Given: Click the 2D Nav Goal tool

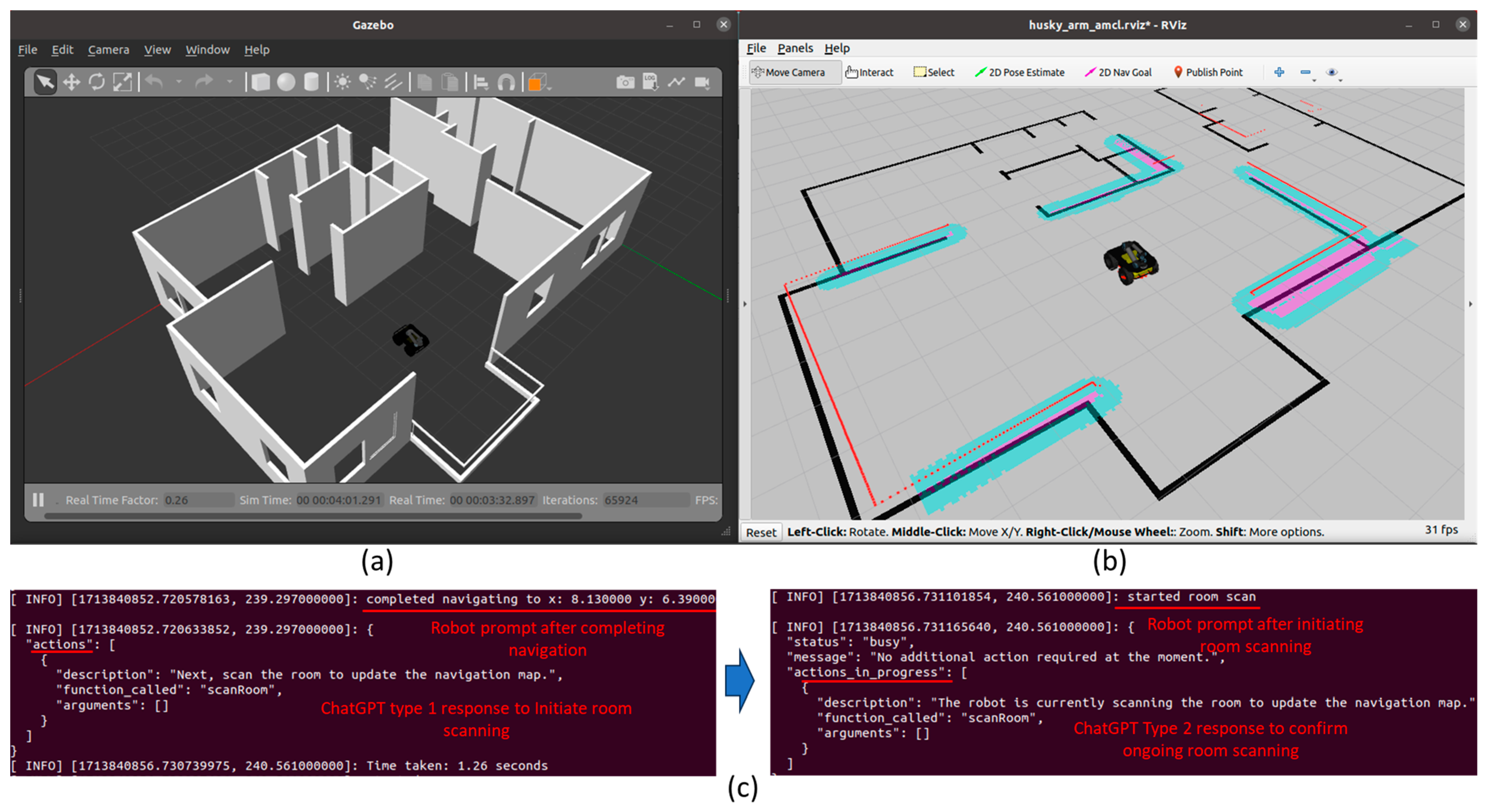Looking at the screenshot, I should (1118, 72).
